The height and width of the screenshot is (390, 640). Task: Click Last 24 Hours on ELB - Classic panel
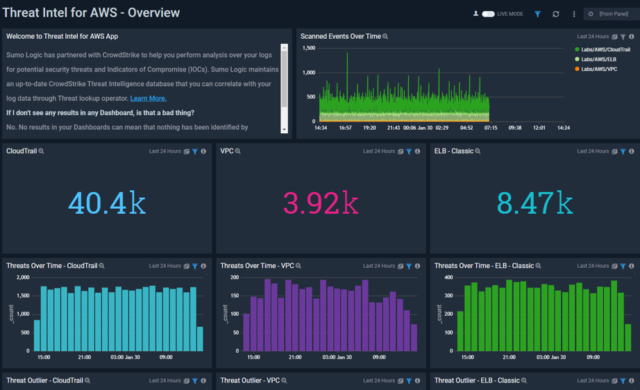pyautogui.click(x=593, y=151)
